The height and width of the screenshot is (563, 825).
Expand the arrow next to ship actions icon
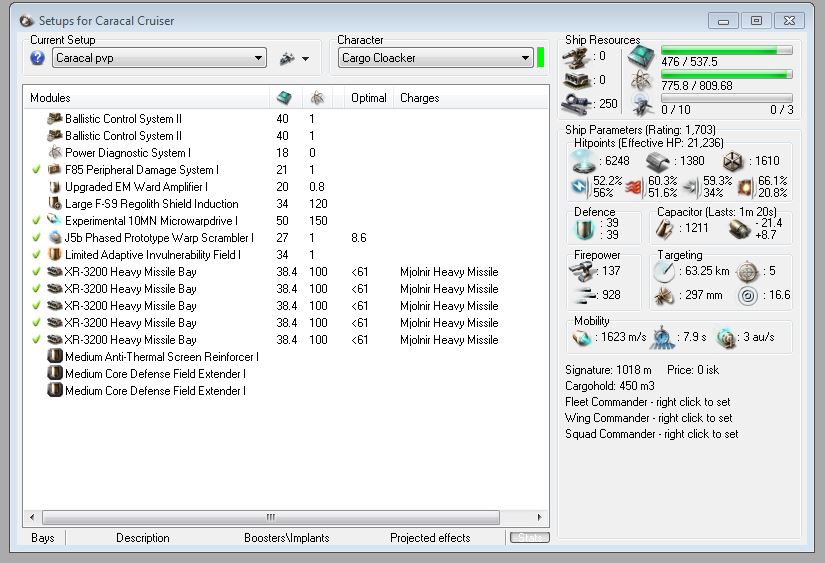point(306,59)
